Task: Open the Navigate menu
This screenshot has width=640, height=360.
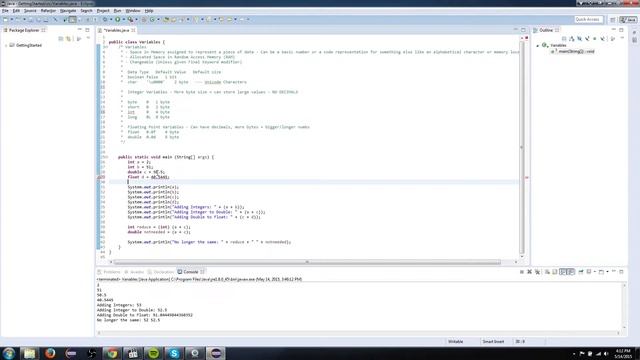Action: pyautogui.click(x=68, y=11)
